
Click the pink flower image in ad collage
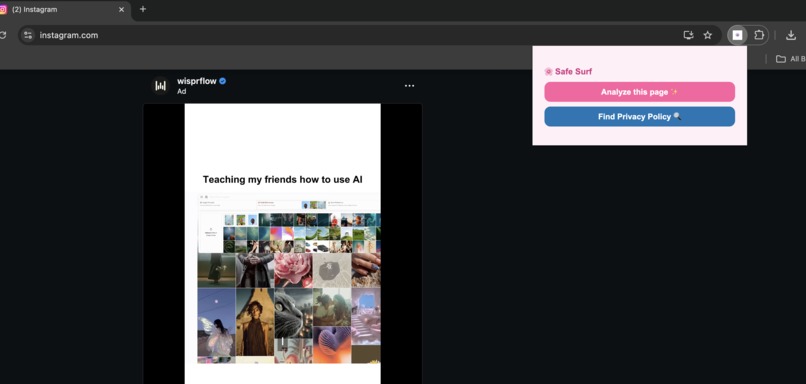tap(293, 270)
